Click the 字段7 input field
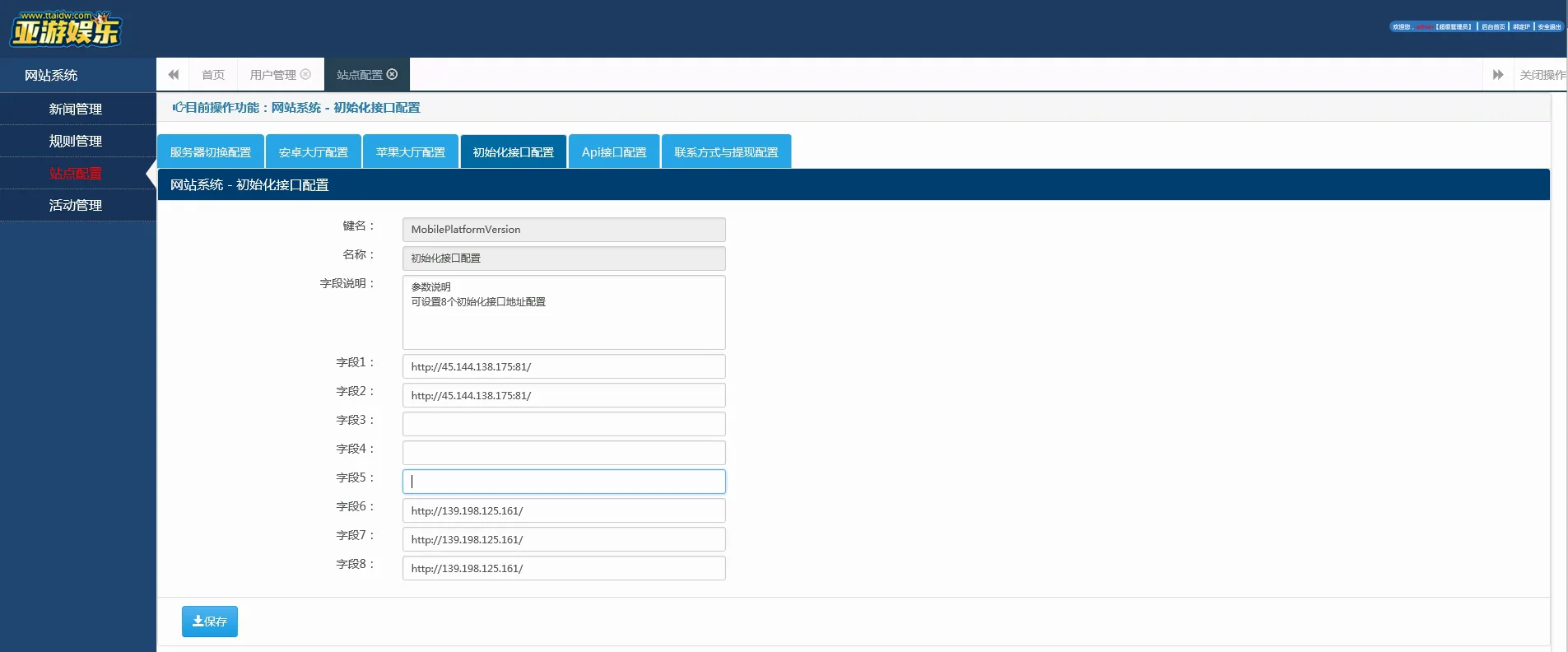 [564, 539]
